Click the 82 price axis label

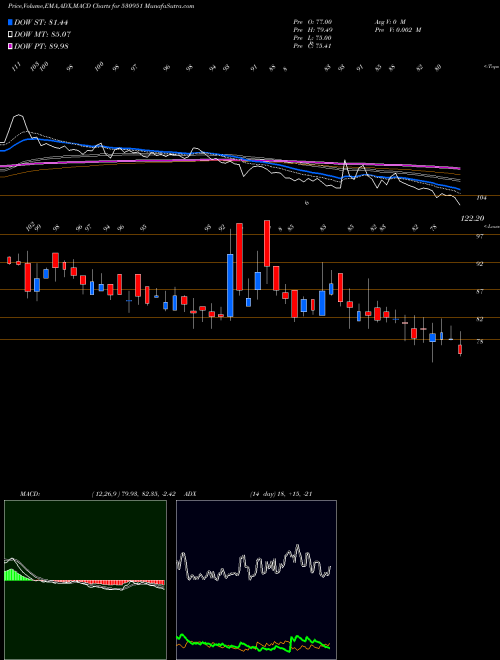pos(480,319)
